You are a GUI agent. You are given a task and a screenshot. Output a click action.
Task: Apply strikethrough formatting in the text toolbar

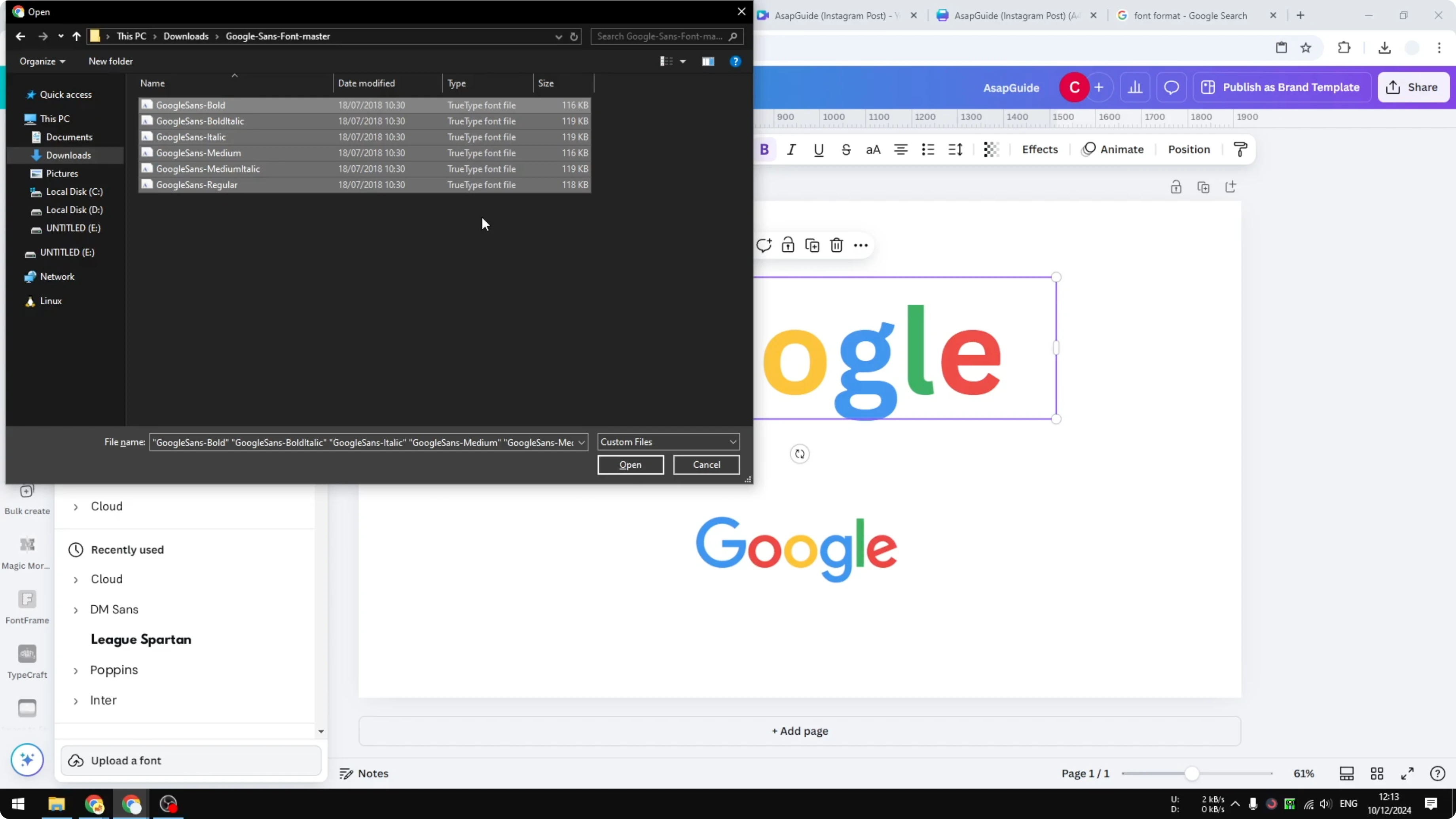pos(846,149)
